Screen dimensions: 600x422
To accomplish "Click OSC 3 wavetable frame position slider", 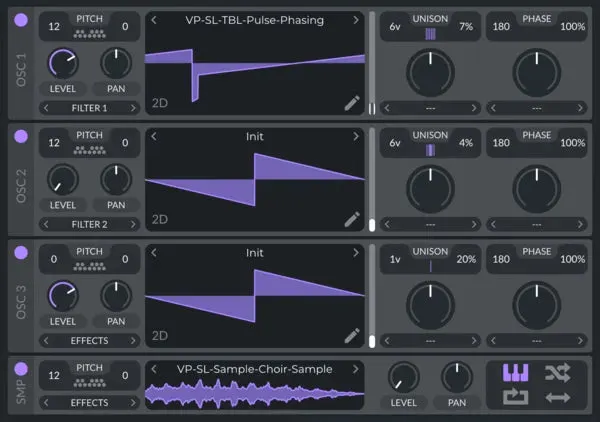I will coord(372,296).
